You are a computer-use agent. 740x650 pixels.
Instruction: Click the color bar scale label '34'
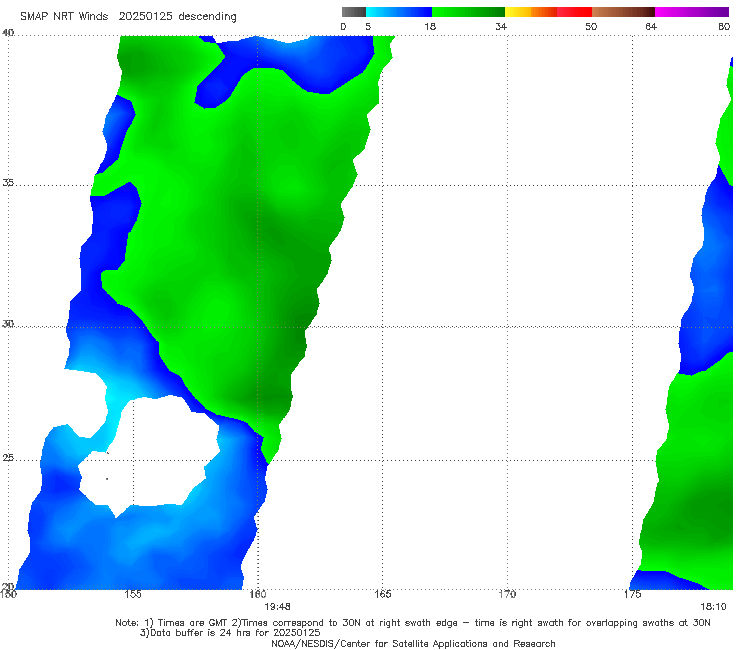(501, 26)
